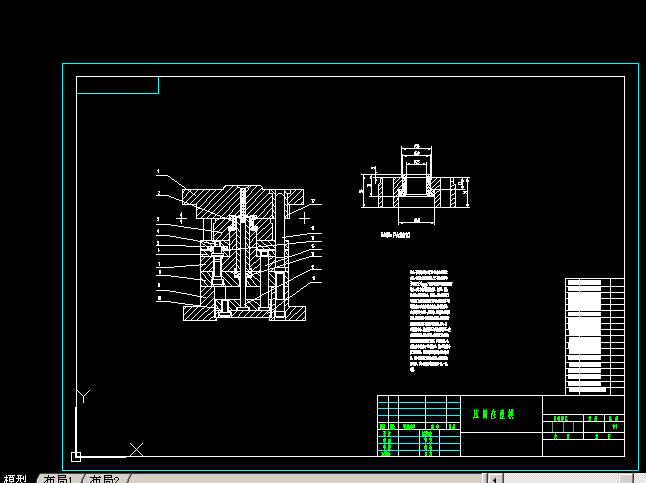
Task: Click the revision grid at the title block's left
Action: click(x=418, y=427)
